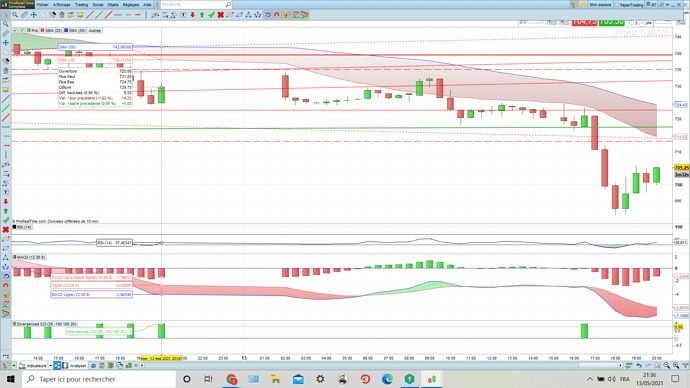Image resolution: width=690 pixels, height=388 pixels.
Task: Click the red down arrow icon in left sidebar
Action: point(6,201)
